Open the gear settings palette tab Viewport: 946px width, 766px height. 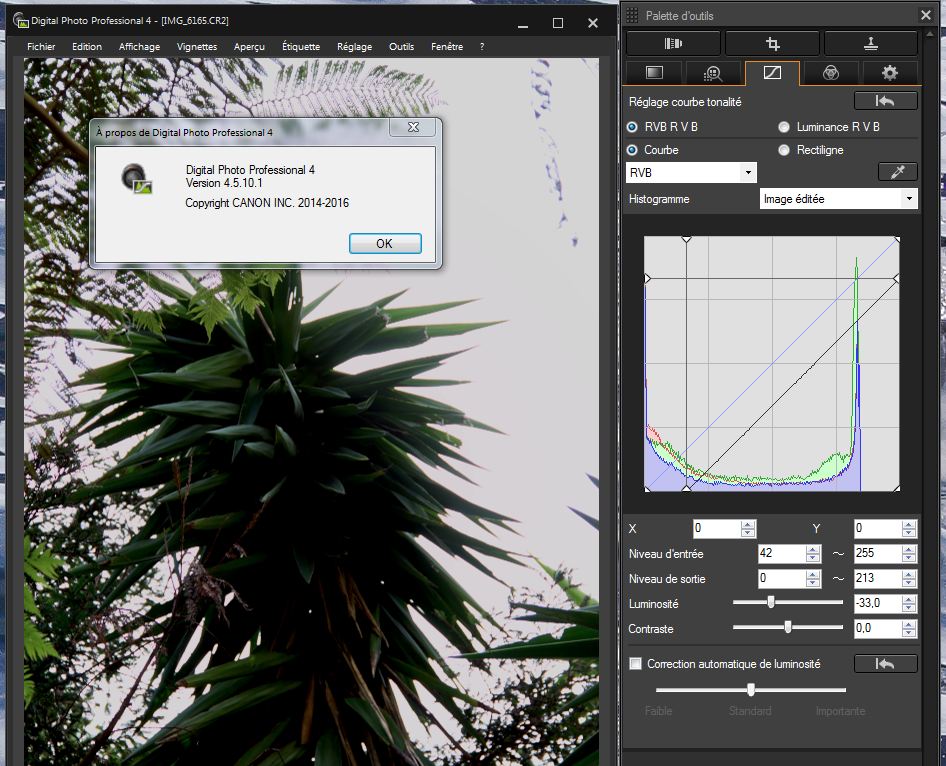(889, 73)
